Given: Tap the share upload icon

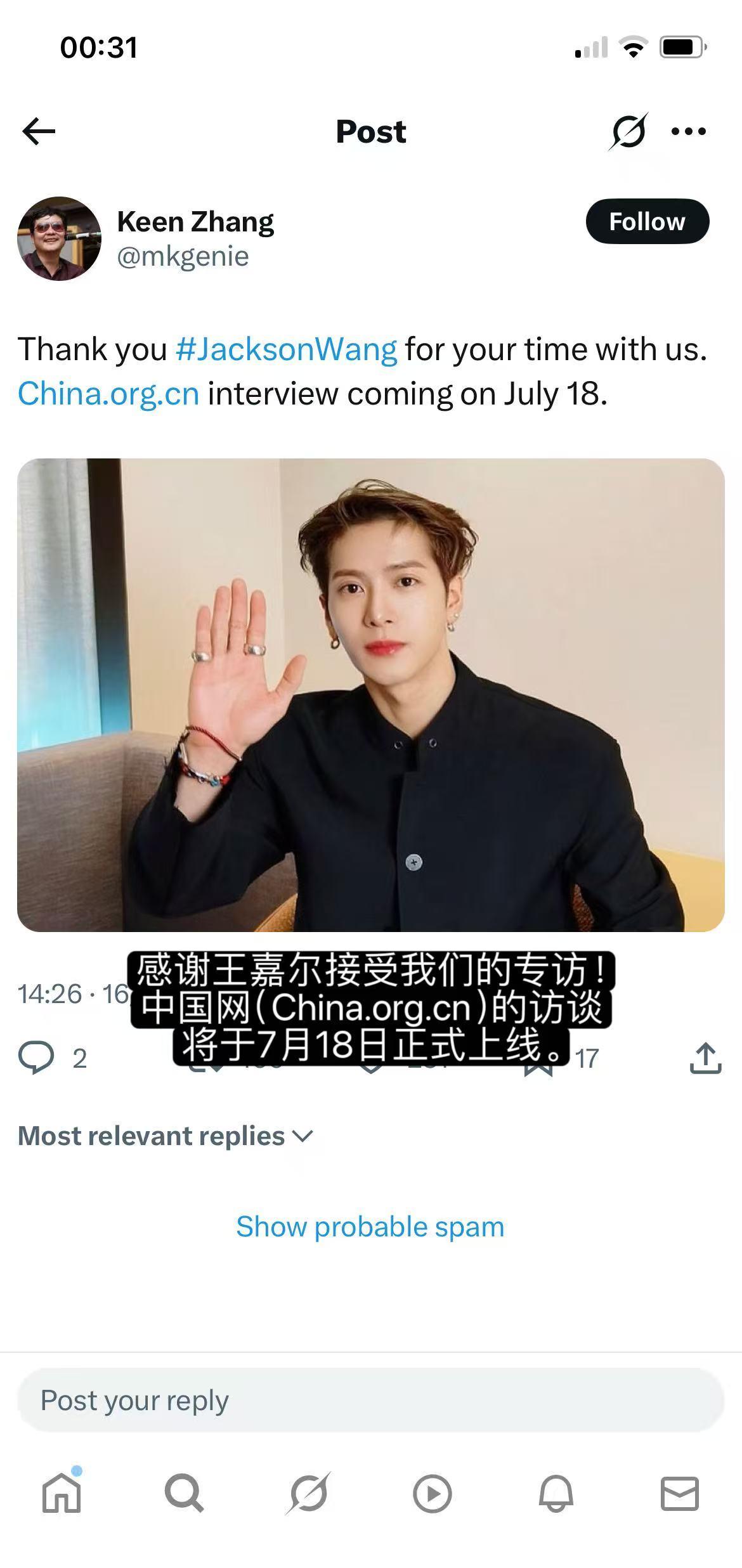Looking at the screenshot, I should click(x=705, y=1058).
